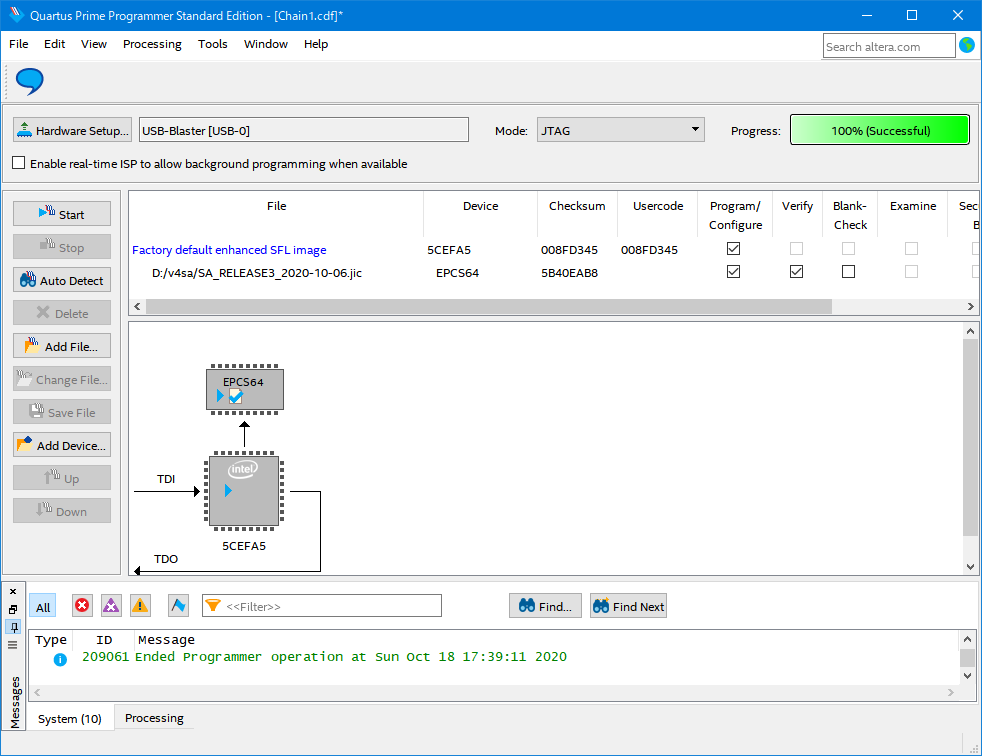Toggle Verify checkbox for EPCS64 row
This screenshot has width=982, height=756.
tap(796, 272)
